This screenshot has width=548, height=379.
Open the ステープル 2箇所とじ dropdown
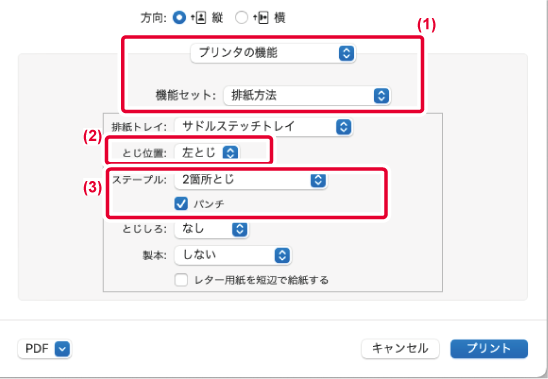pos(251,180)
